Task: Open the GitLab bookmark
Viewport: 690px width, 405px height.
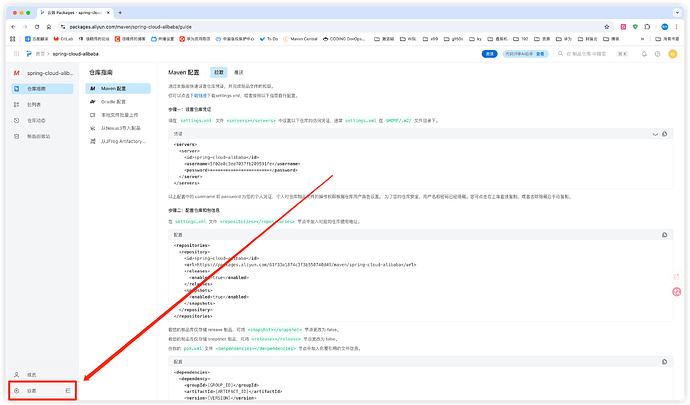Action: (63, 39)
